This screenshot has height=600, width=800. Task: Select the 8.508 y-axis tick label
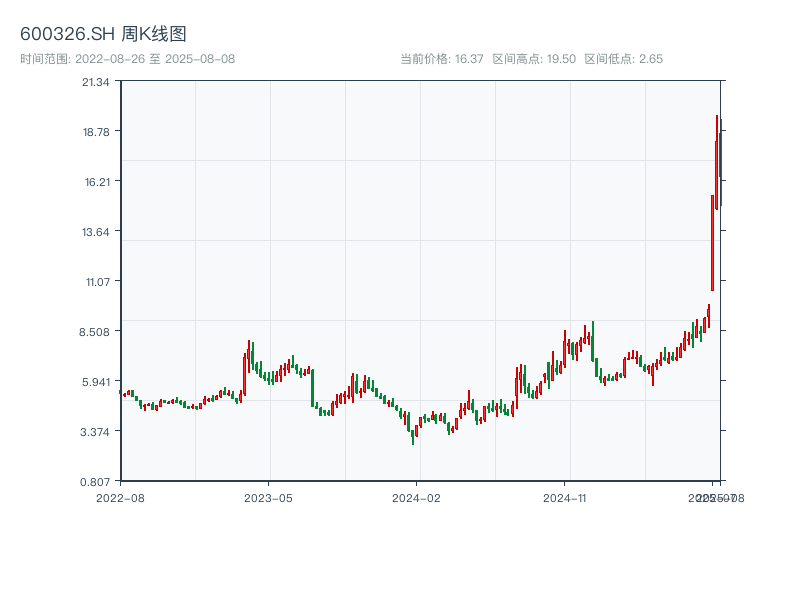[96, 331]
